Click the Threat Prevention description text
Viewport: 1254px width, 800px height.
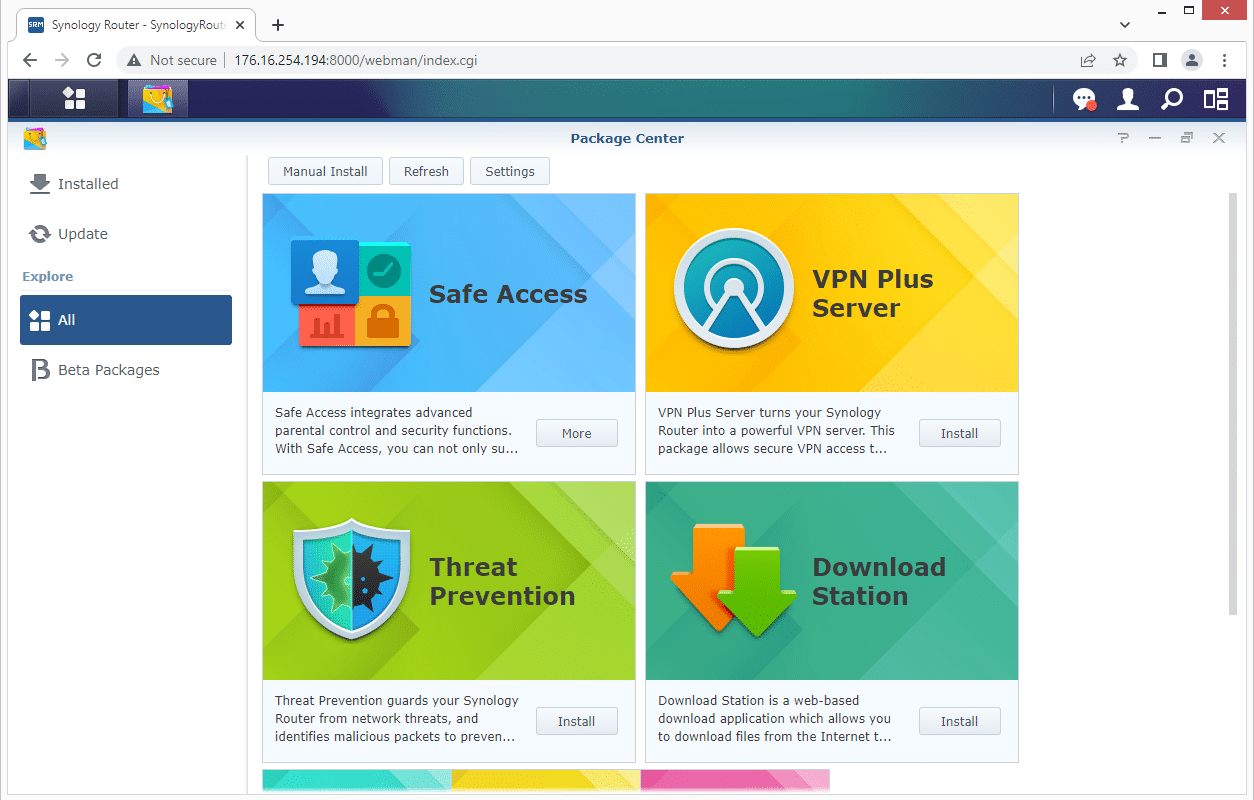click(397, 718)
